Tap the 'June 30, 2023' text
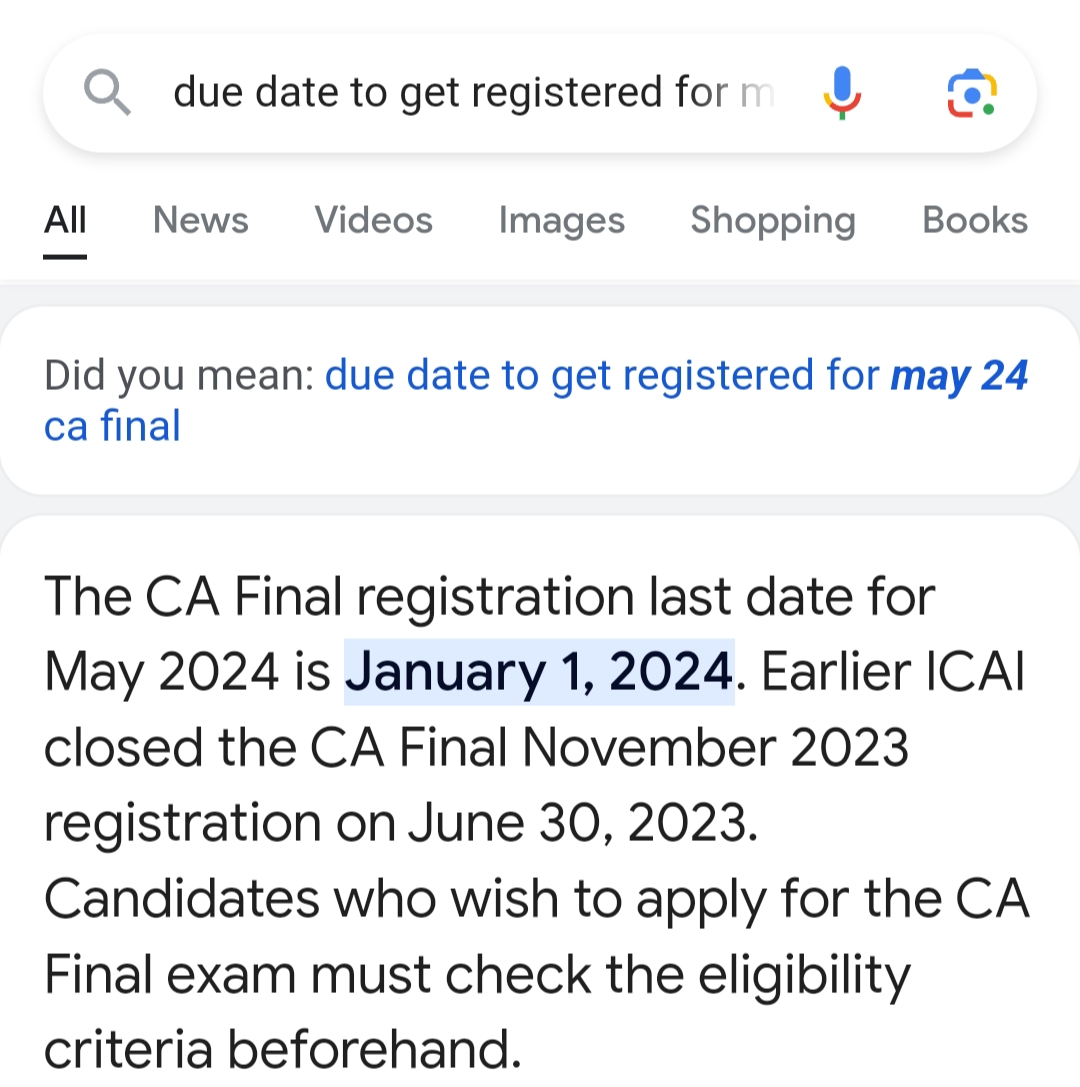This screenshot has width=1080, height=1087. [x=580, y=823]
